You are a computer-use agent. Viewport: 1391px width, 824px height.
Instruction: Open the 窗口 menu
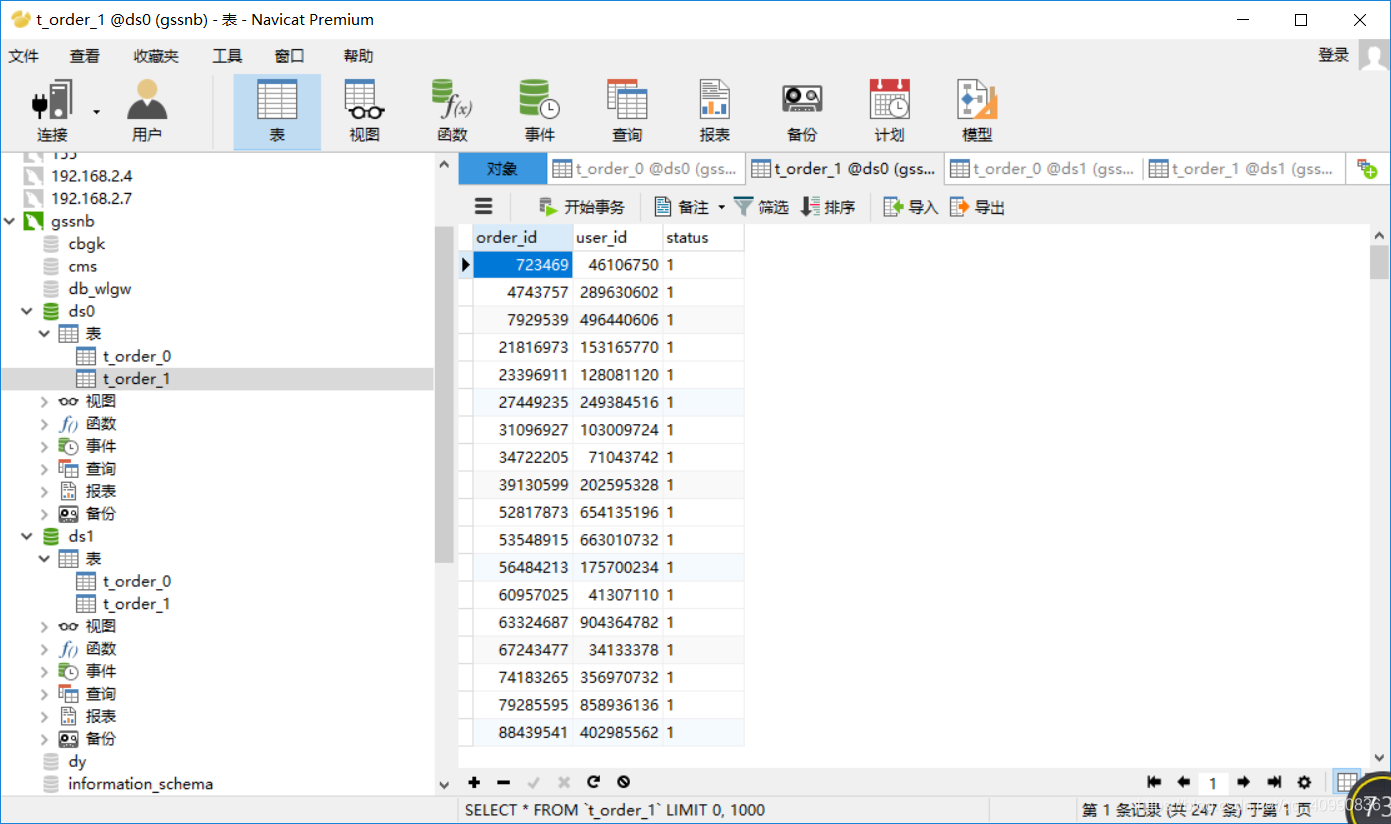[289, 56]
